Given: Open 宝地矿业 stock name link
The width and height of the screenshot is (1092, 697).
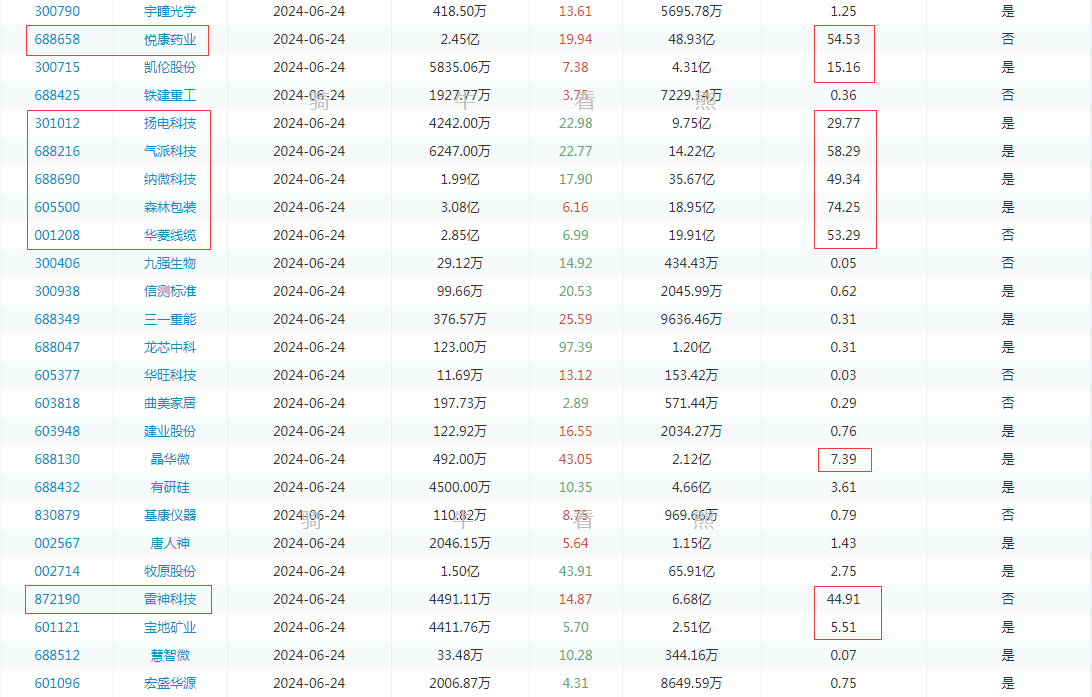Looking at the screenshot, I should [170, 628].
